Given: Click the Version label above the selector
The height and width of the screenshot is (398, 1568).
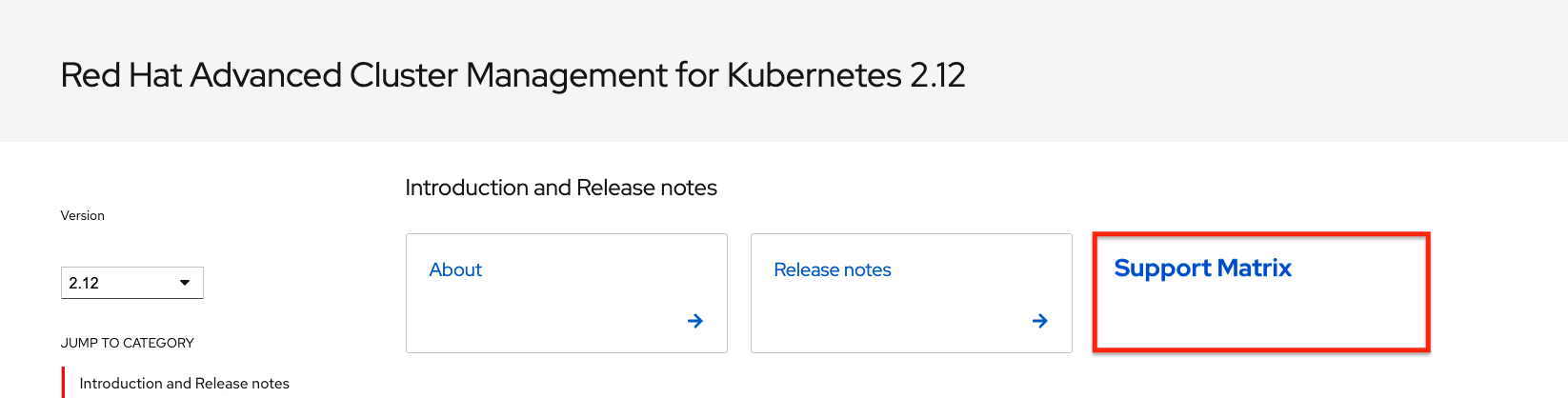Looking at the screenshot, I should pos(83,215).
